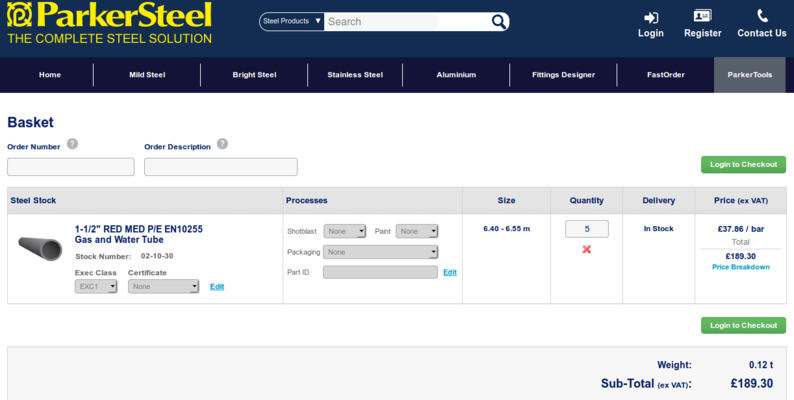This screenshot has width=794, height=400.
Task: Click the Quantity input showing 5
Action: 587,229
